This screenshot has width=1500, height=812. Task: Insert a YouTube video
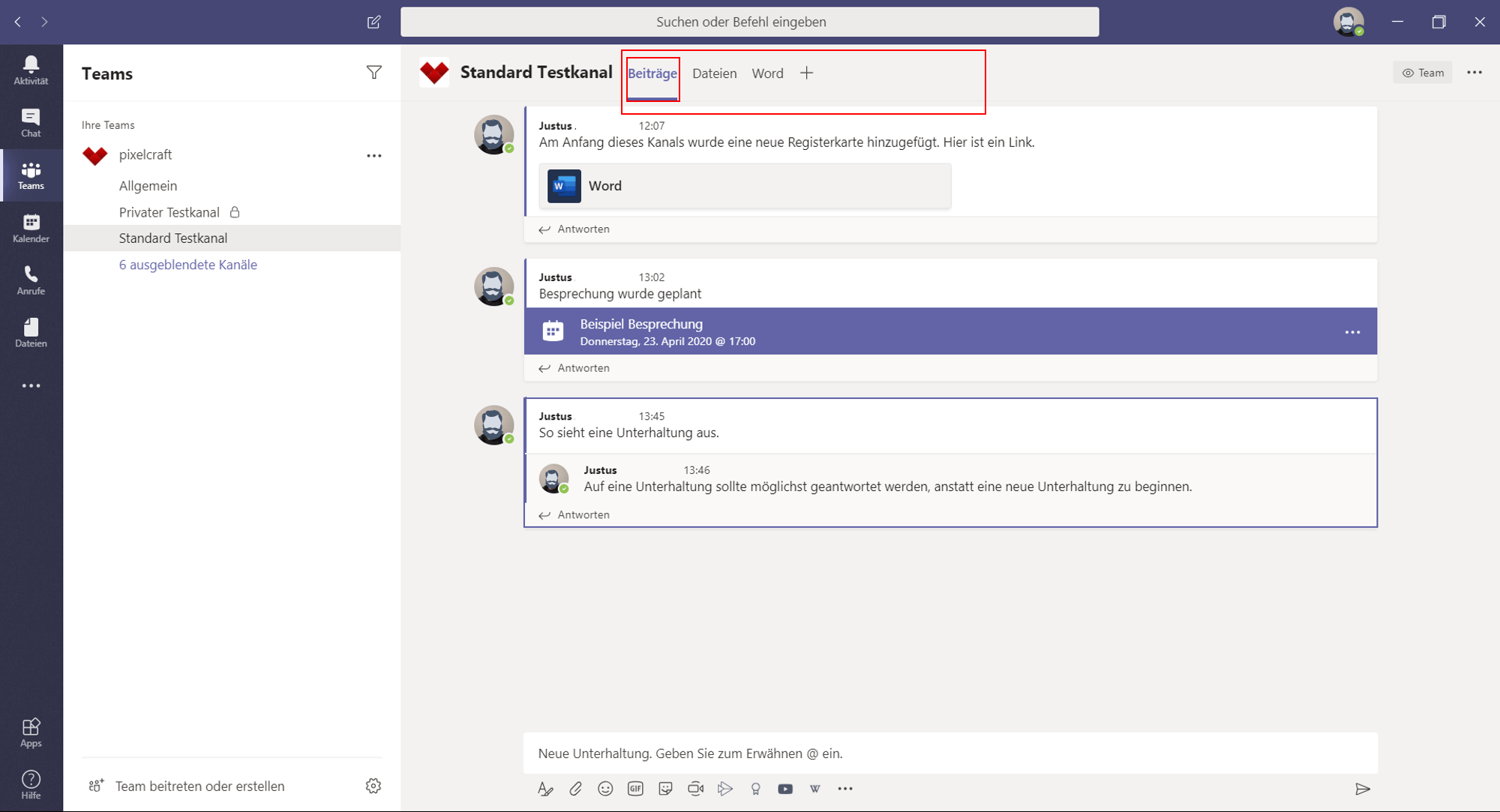pos(785,789)
